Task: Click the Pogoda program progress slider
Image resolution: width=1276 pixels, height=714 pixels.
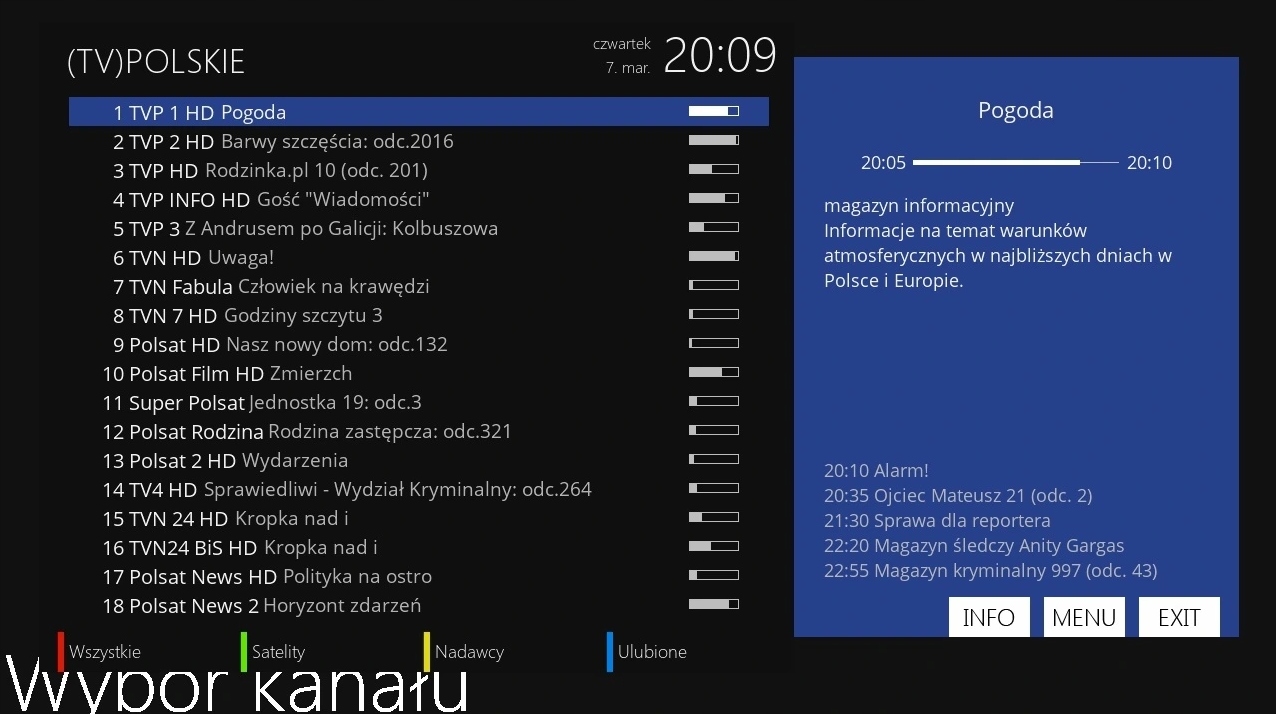Action: pos(1017,162)
